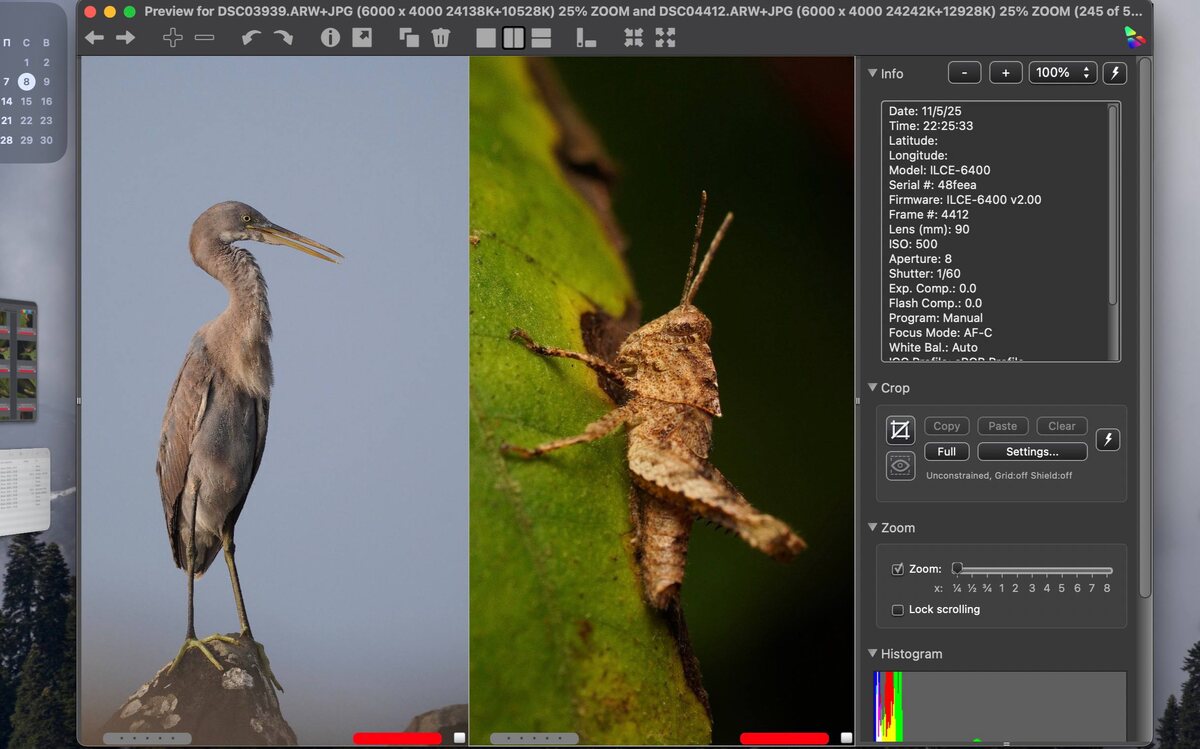1200x749 pixels.
Task: Click the filmstrip position toolbar icon
Action: [x=586, y=38]
